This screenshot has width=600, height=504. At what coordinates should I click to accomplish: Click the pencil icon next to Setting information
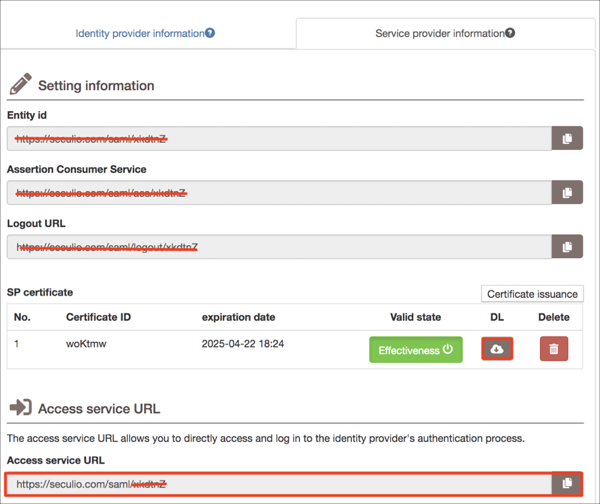coord(20,84)
